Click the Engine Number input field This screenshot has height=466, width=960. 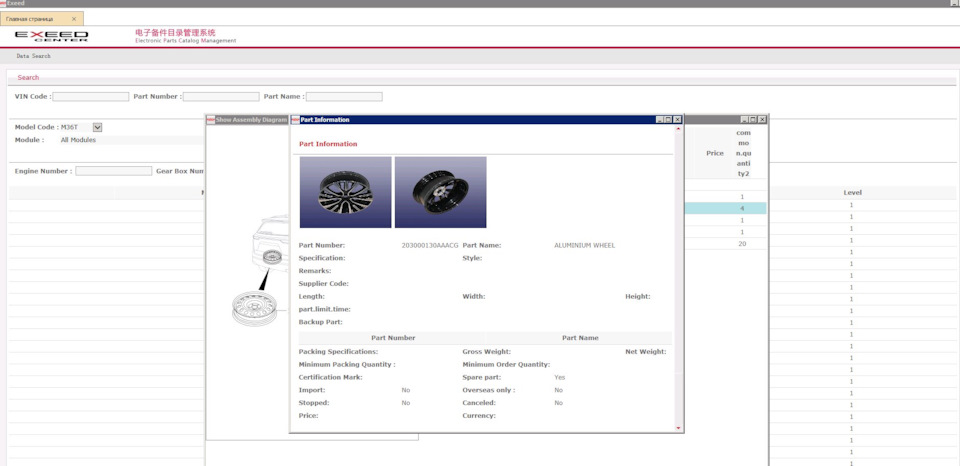[x=113, y=171]
